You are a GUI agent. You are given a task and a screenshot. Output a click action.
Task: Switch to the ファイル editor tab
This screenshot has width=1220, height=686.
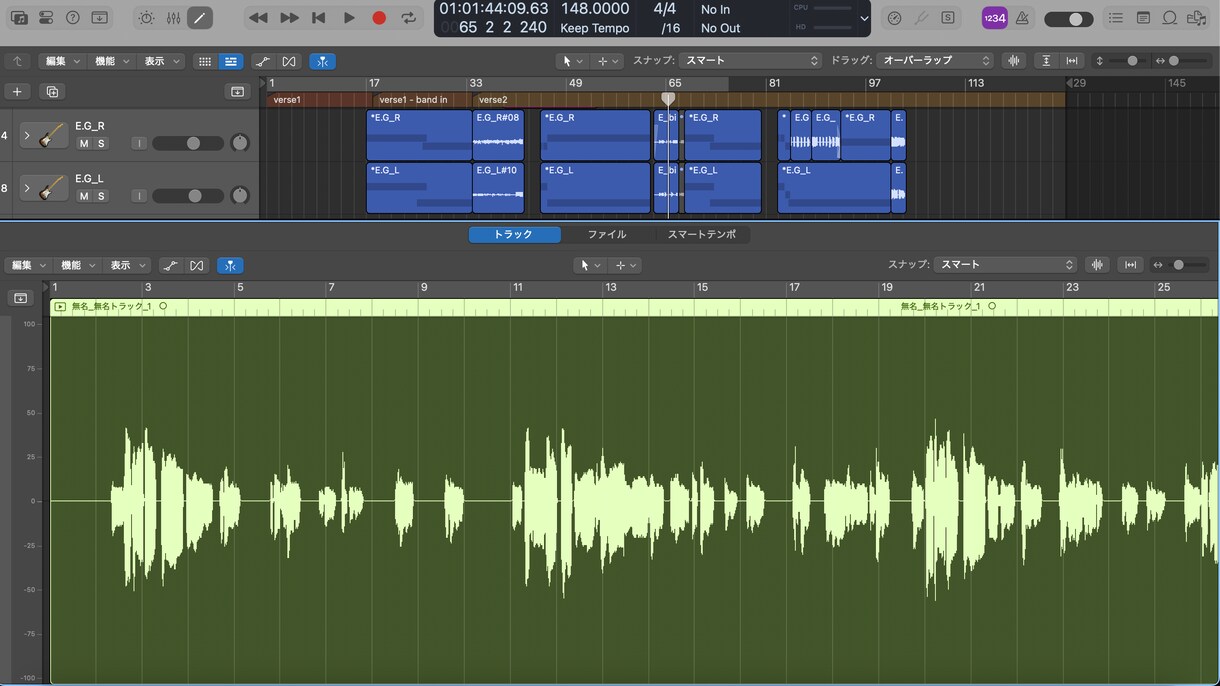coord(607,235)
